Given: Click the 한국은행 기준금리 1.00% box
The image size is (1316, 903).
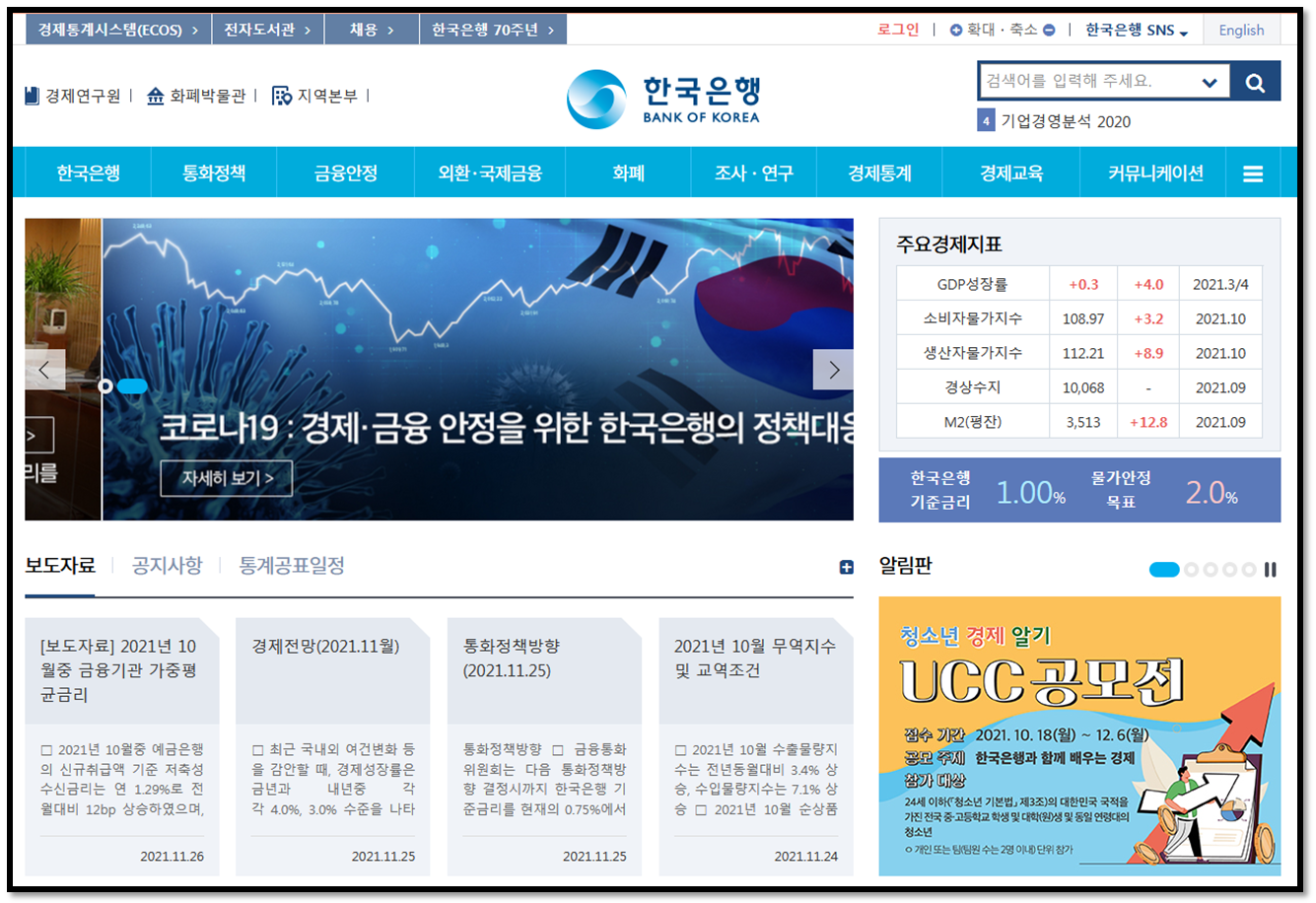Looking at the screenshot, I should (986, 490).
